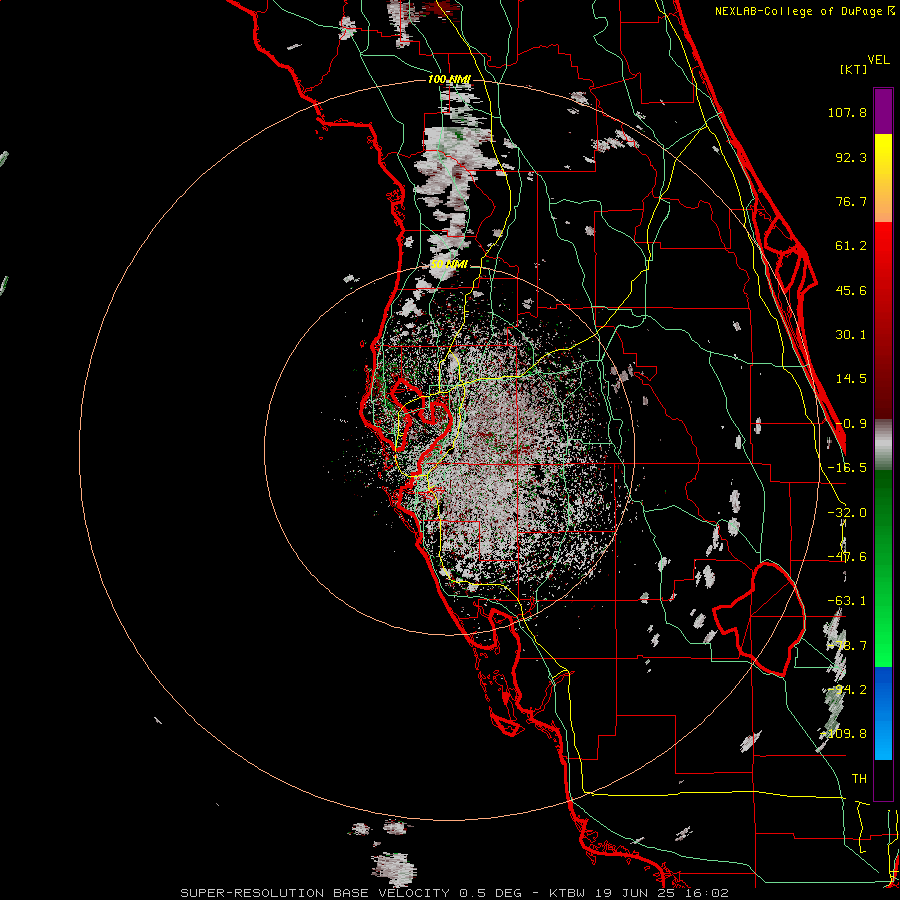Viewport: 900px width, 900px height.
Task: Select the -0.9 scale value
Action: (851, 424)
